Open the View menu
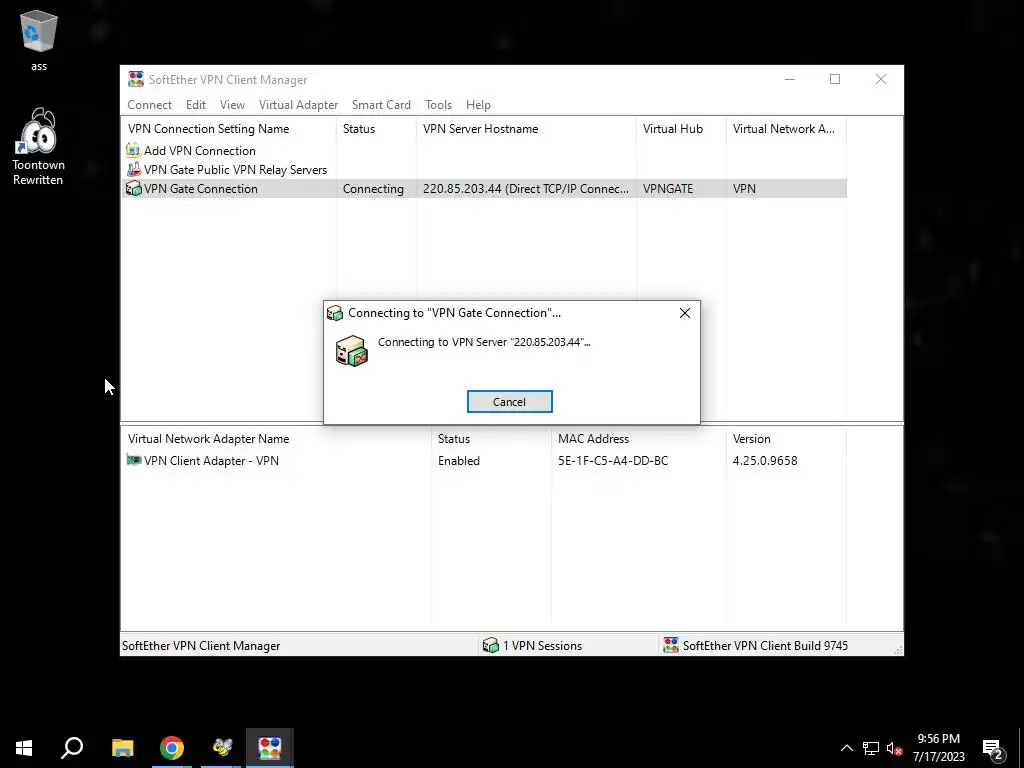 pyautogui.click(x=232, y=104)
